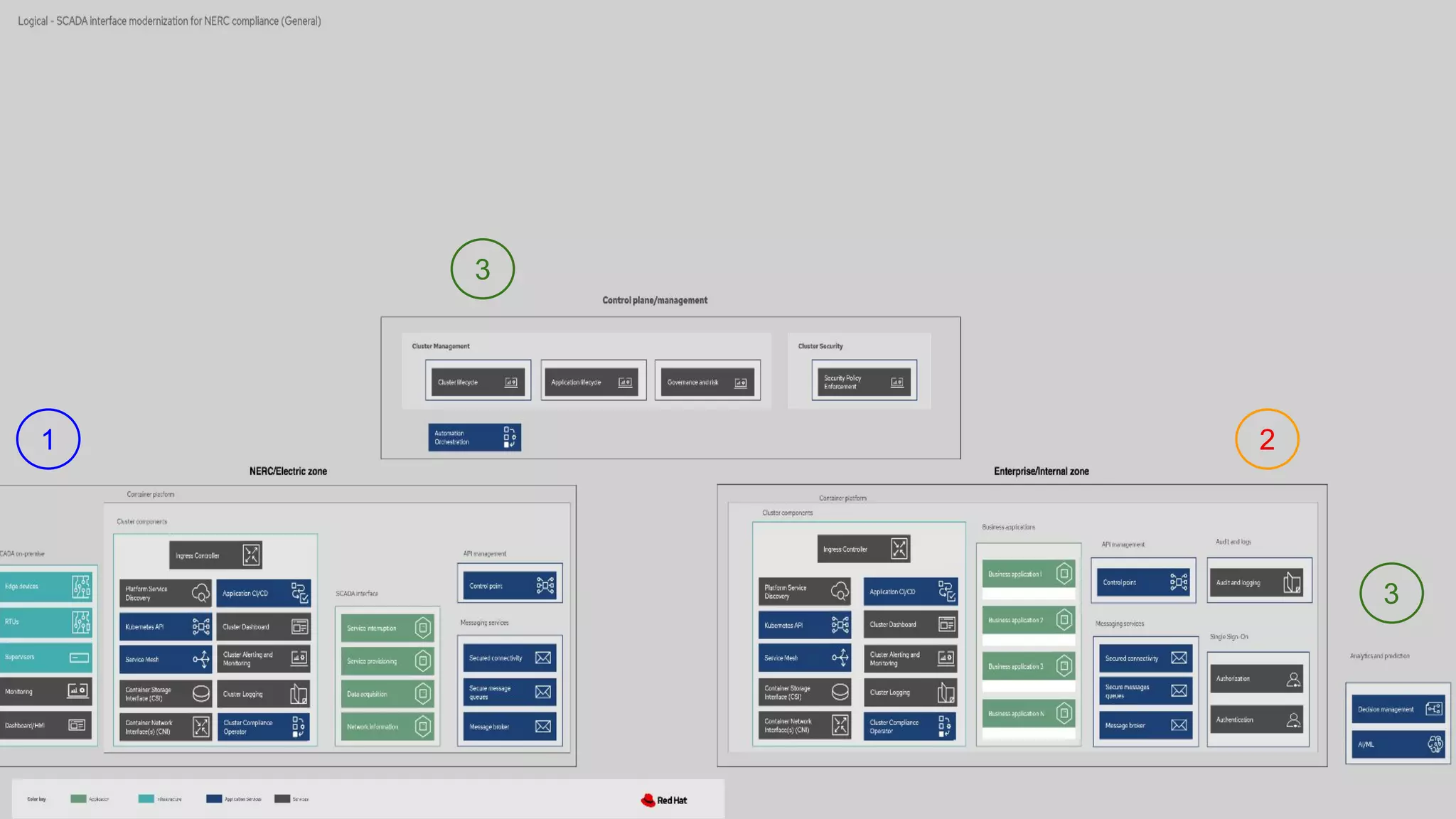Click the Authorization user icon

click(1293, 679)
